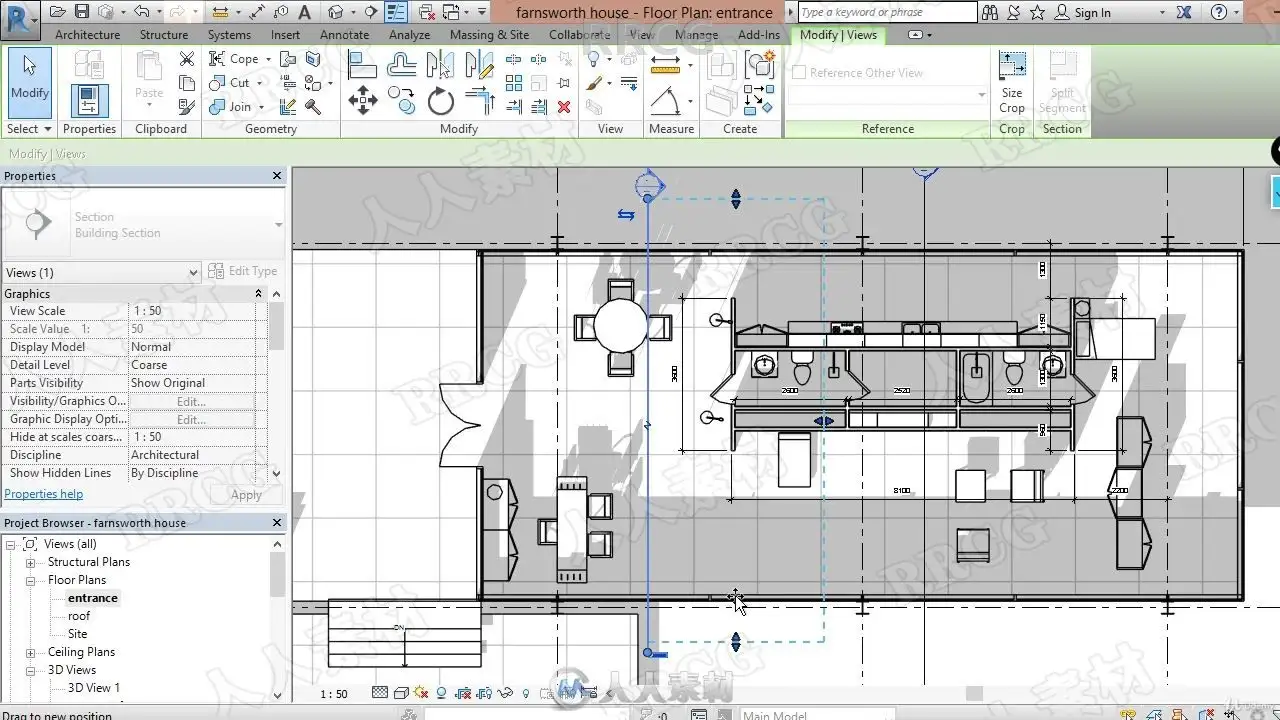
Task: Click the Demolish hammer icon
Action: [x=312, y=106]
